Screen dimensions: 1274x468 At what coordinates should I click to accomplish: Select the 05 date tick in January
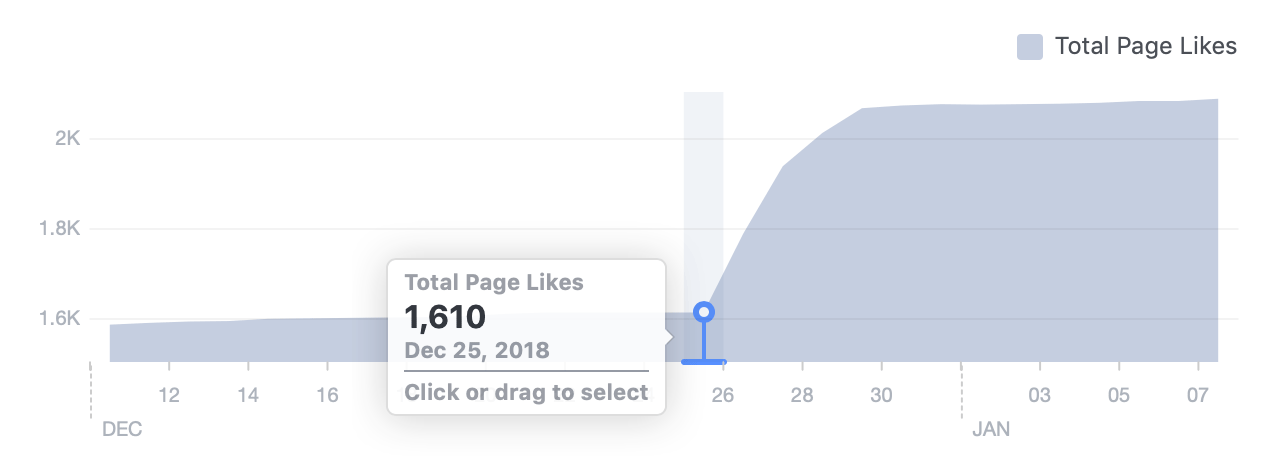click(1119, 395)
